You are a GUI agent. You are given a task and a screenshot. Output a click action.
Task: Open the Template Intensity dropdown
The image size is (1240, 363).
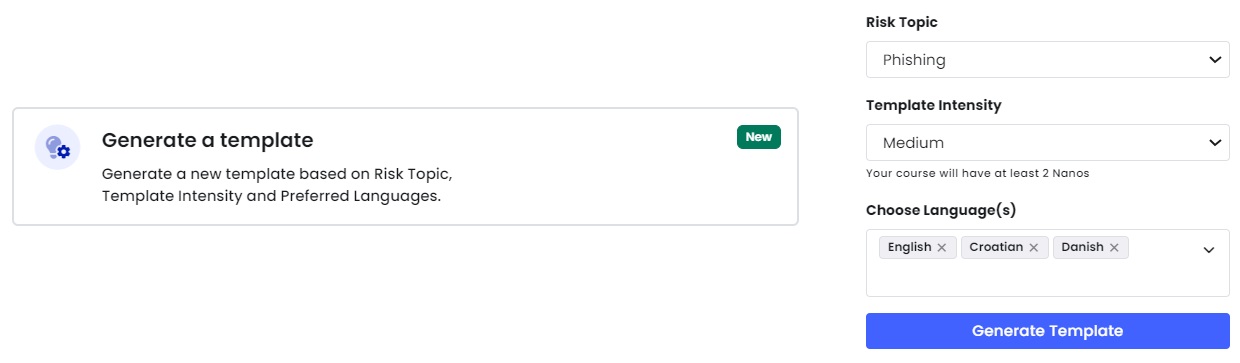pyautogui.click(x=1048, y=143)
